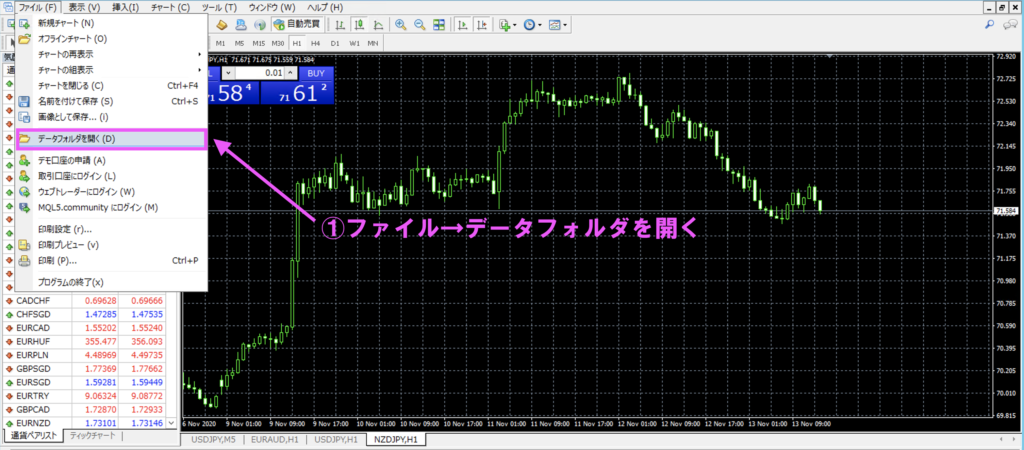The height and width of the screenshot is (450, 1024).
Task: Open the ヘルプ (H) menu
Action: [x=324, y=7]
